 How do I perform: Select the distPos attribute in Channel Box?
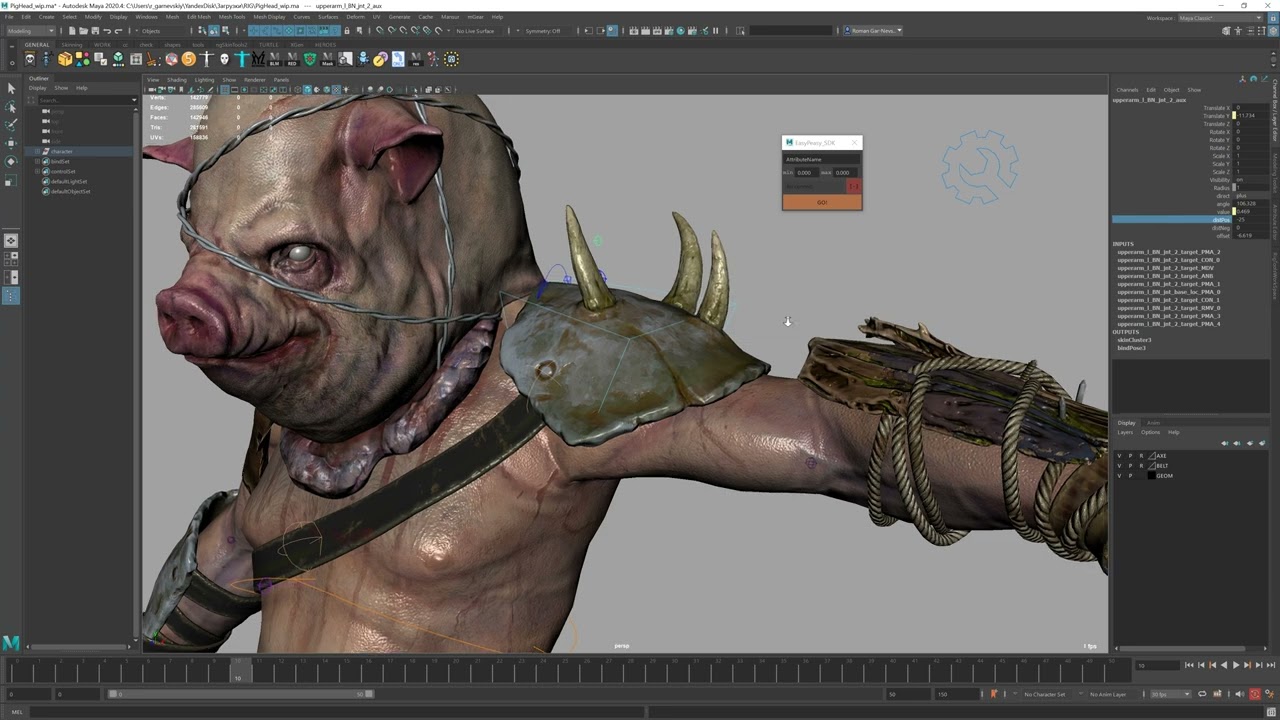tap(1190, 220)
